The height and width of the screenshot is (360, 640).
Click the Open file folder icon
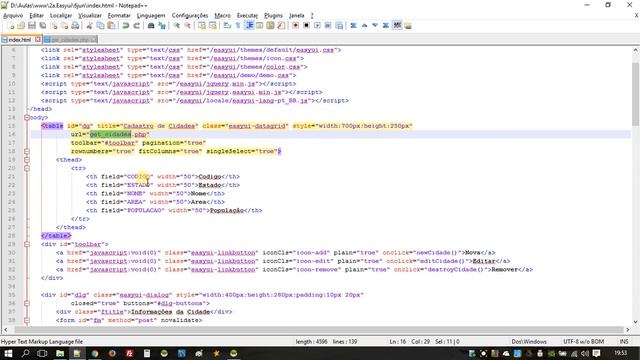coord(21,26)
